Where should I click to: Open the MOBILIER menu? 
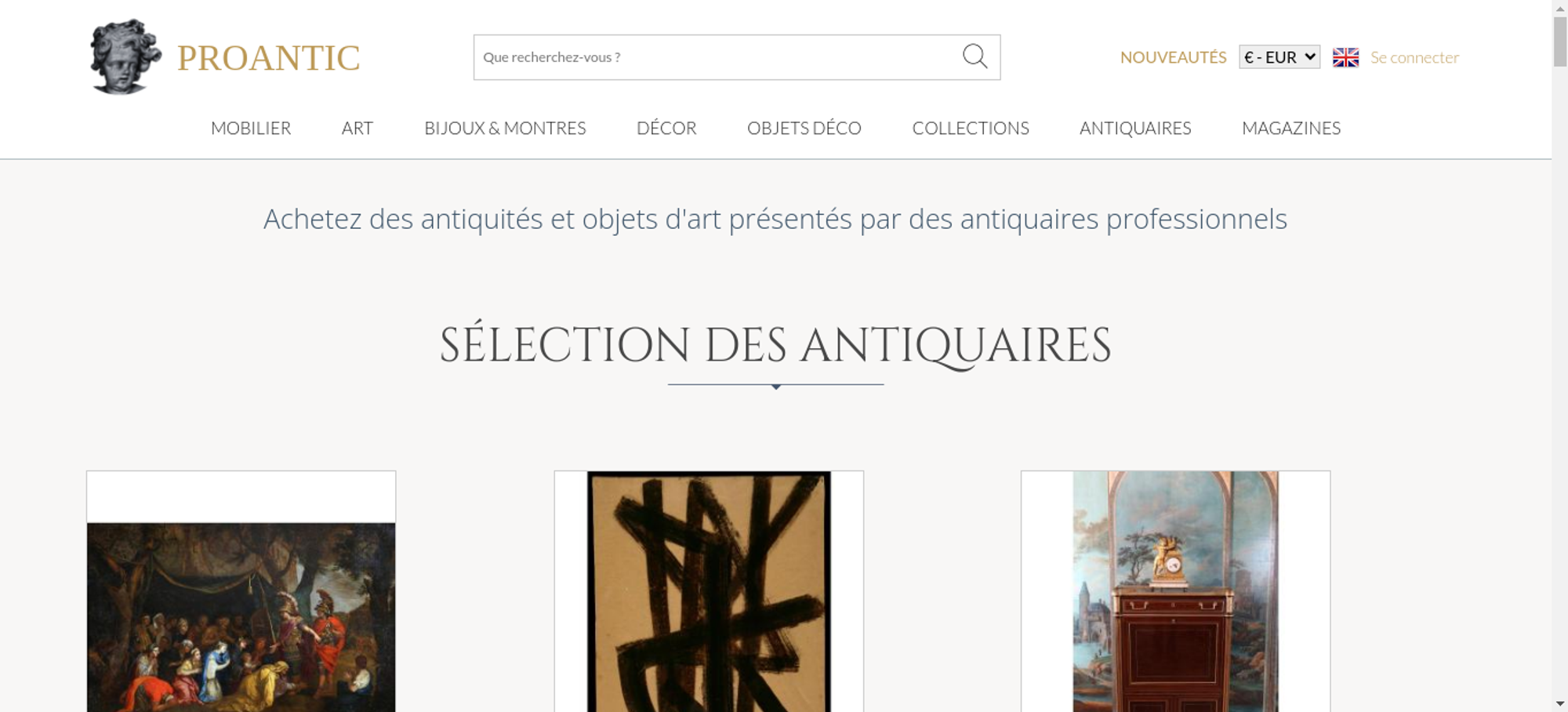click(251, 128)
